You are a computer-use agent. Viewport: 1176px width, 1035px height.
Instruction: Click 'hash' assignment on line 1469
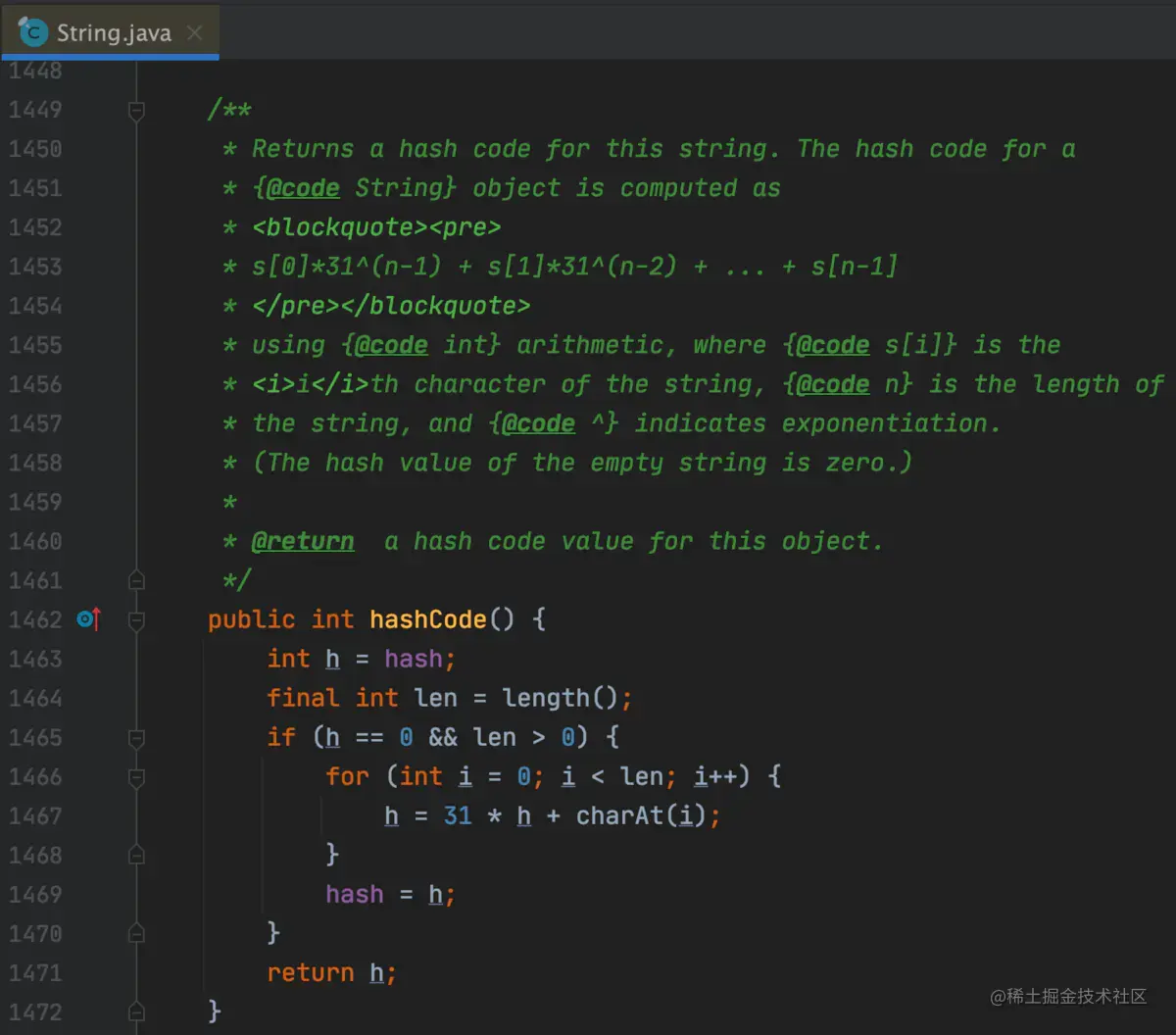point(355,894)
